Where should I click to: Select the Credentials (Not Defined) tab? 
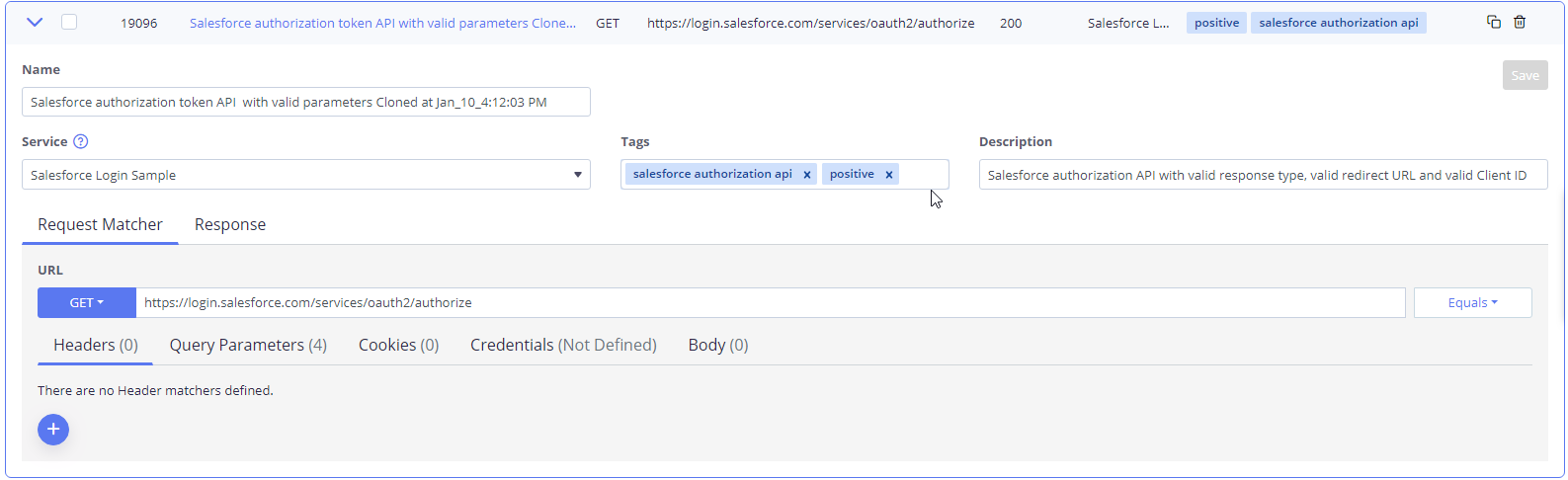pyautogui.click(x=563, y=346)
